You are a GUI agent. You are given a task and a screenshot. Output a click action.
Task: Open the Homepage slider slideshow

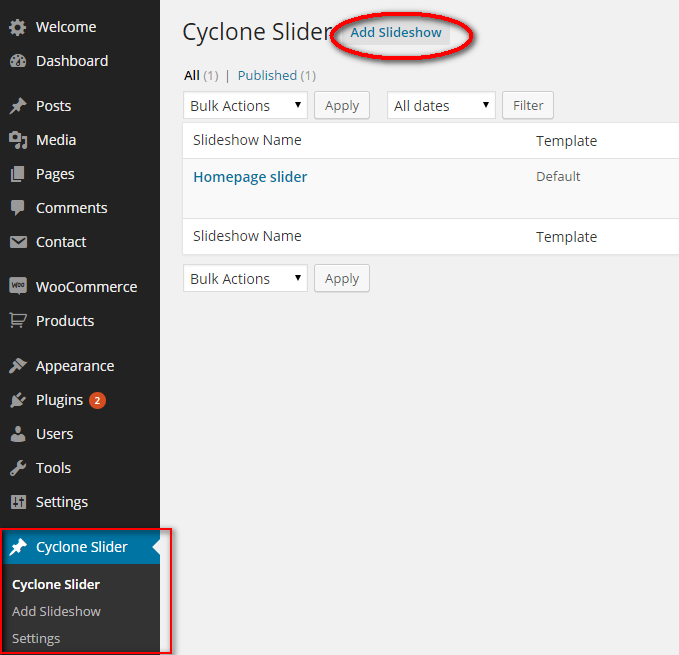[x=250, y=177]
